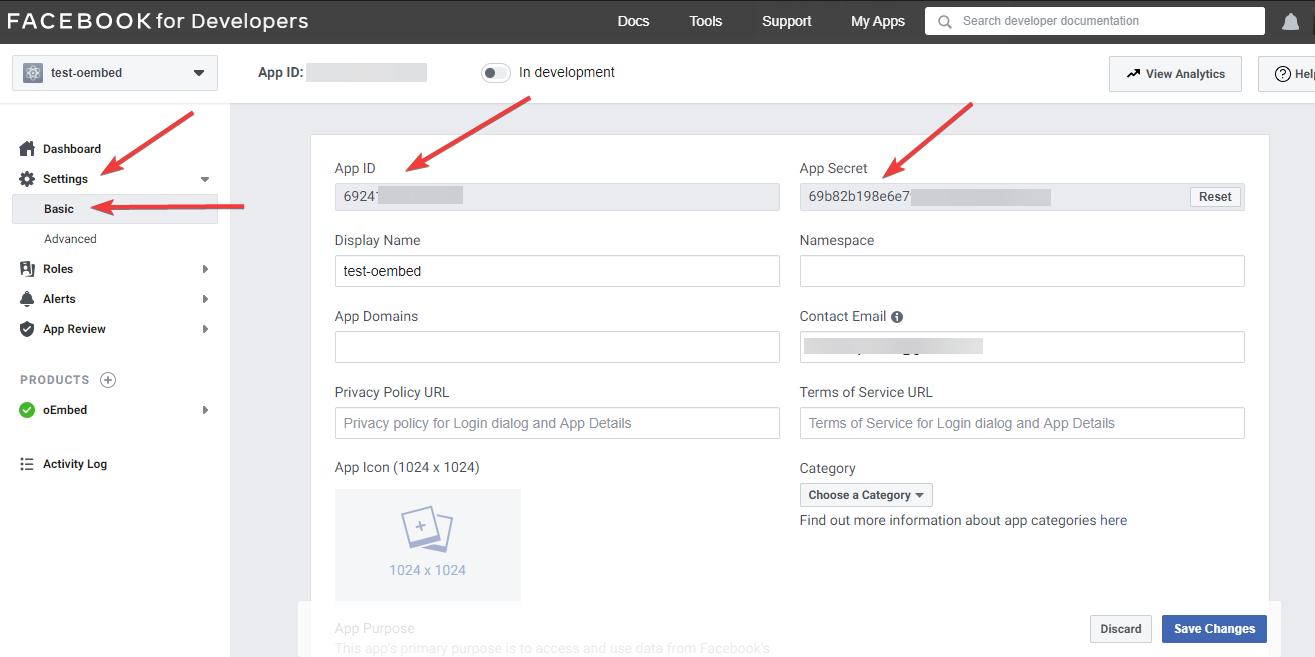Image resolution: width=1315 pixels, height=657 pixels.
Task: Open the Choose a Category dropdown
Action: pos(866,495)
